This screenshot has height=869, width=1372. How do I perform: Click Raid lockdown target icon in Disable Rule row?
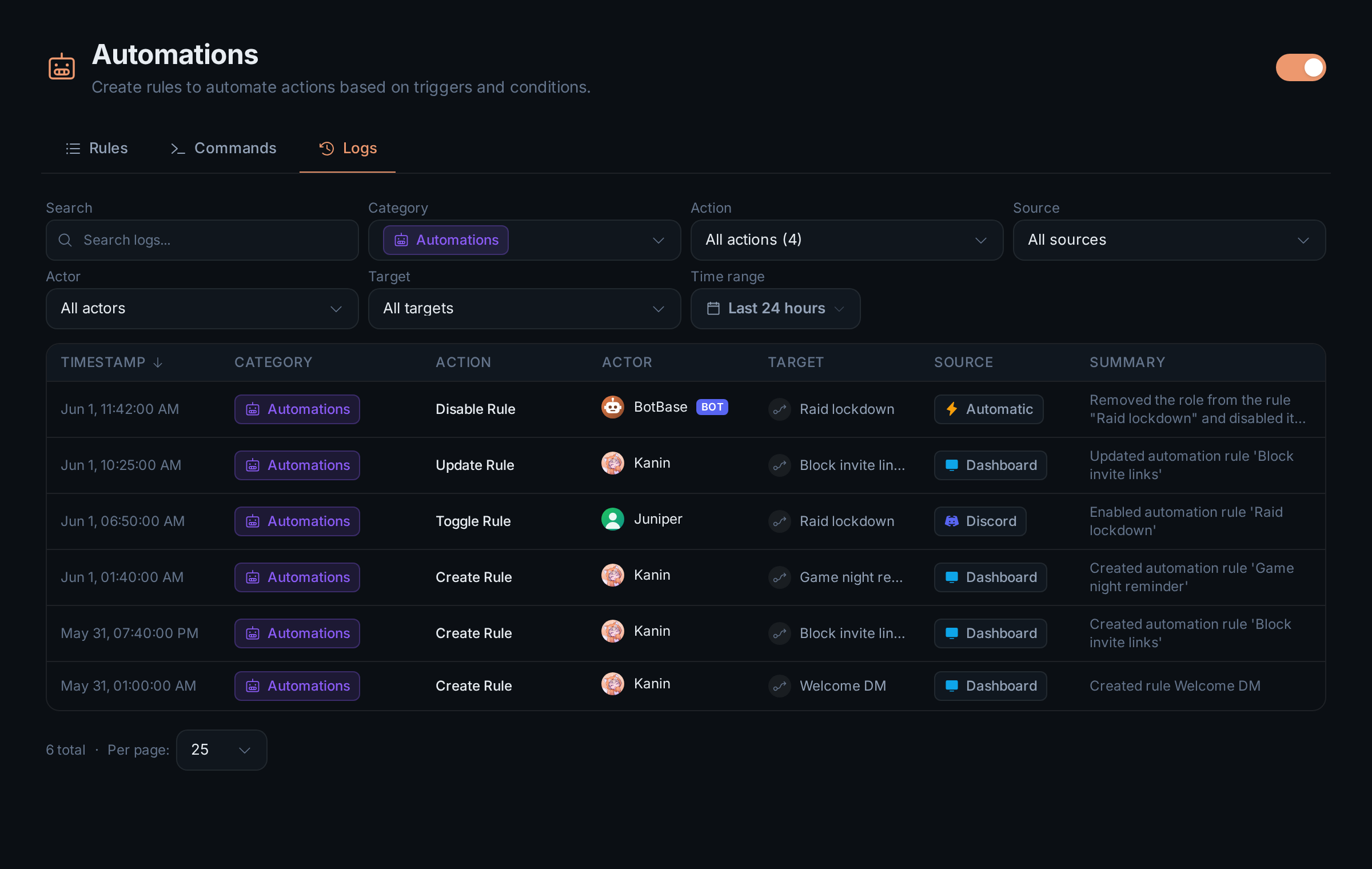click(780, 409)
